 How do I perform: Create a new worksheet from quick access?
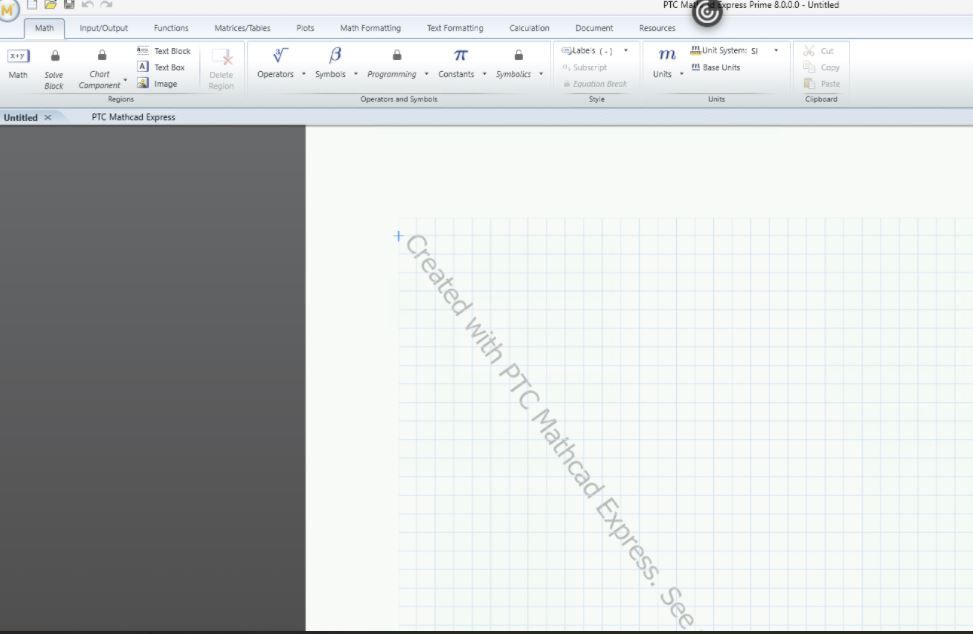click(32, 4)
